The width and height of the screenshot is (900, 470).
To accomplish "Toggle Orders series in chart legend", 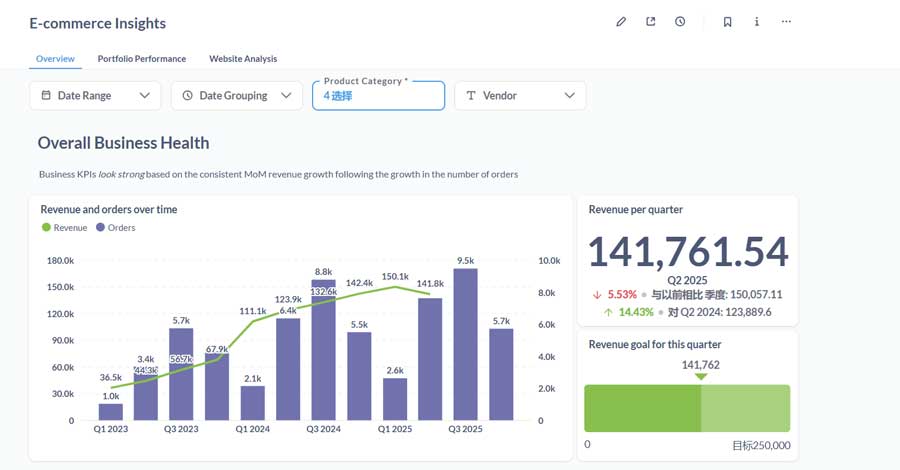I will [116, 228].
